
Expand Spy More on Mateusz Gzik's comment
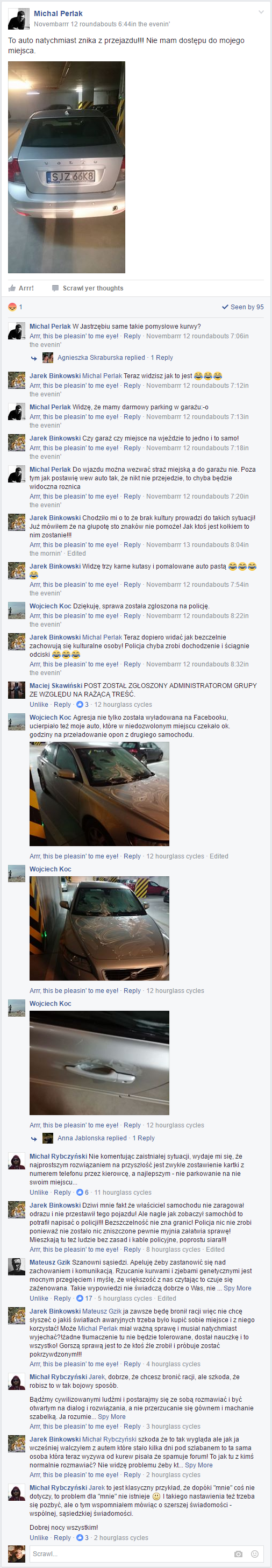(x=237, y=1288)
